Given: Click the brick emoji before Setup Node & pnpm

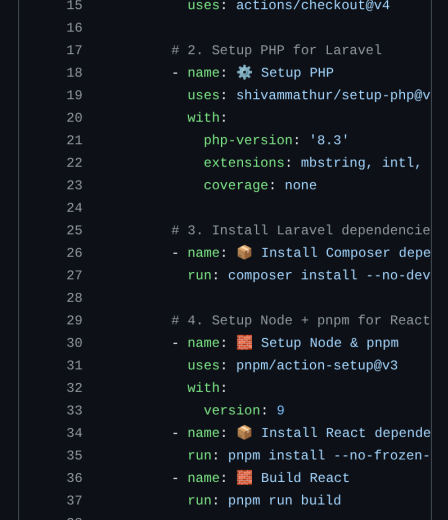Looking at the screenshot, I should pyautogui.click(x=244, y=342).
